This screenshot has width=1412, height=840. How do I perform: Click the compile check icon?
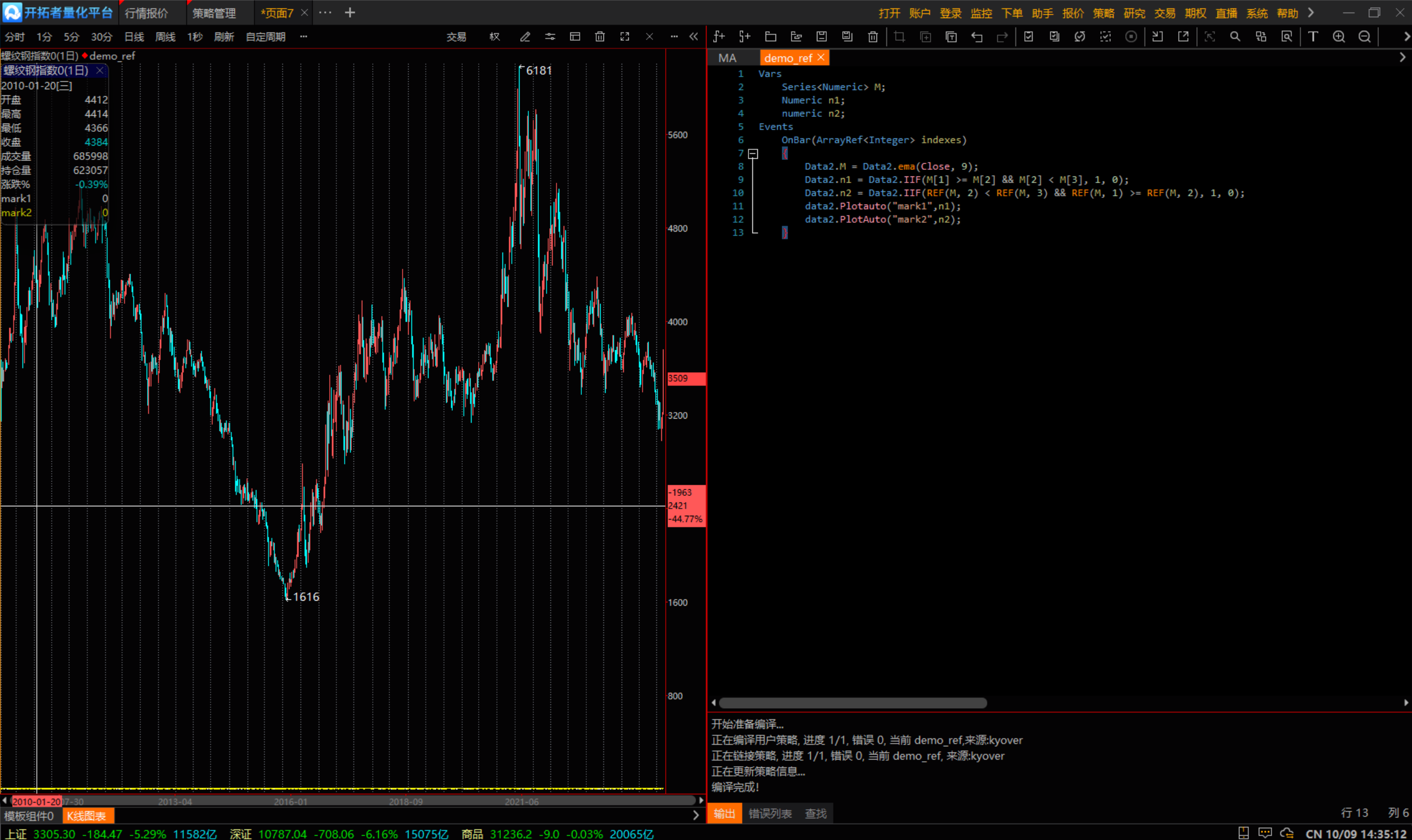tap(1029, 37)
